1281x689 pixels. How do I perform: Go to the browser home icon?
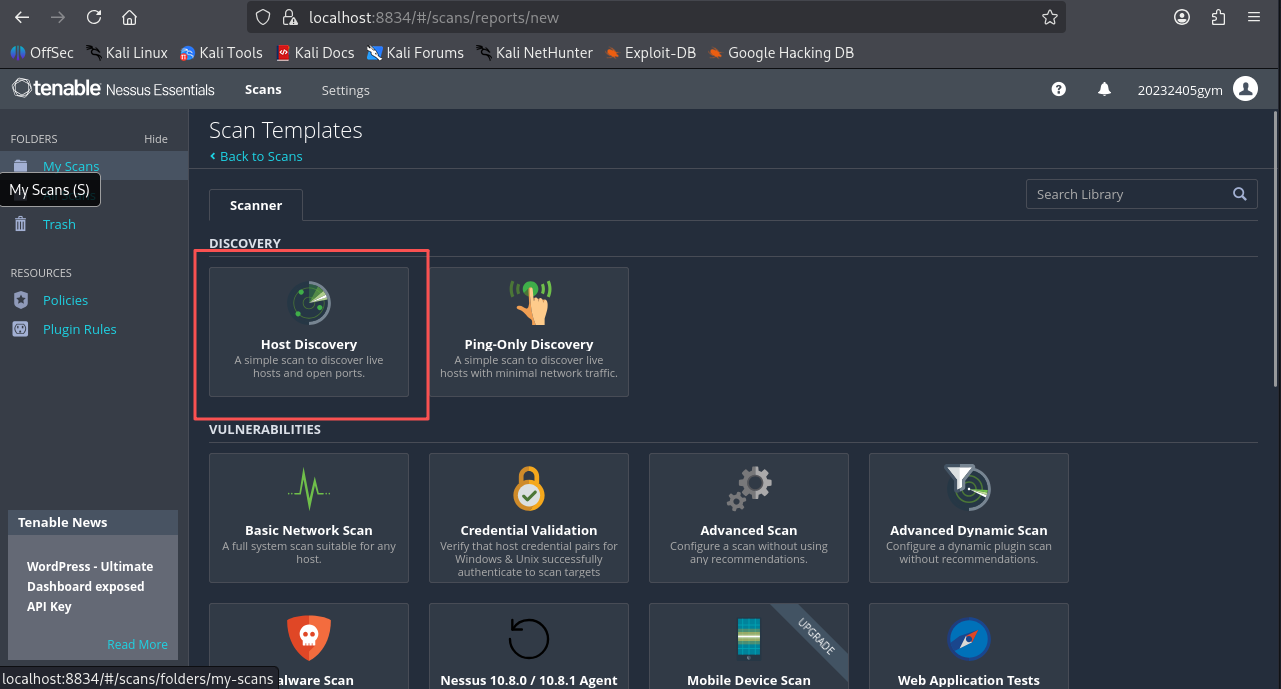(x=129, y=17)
